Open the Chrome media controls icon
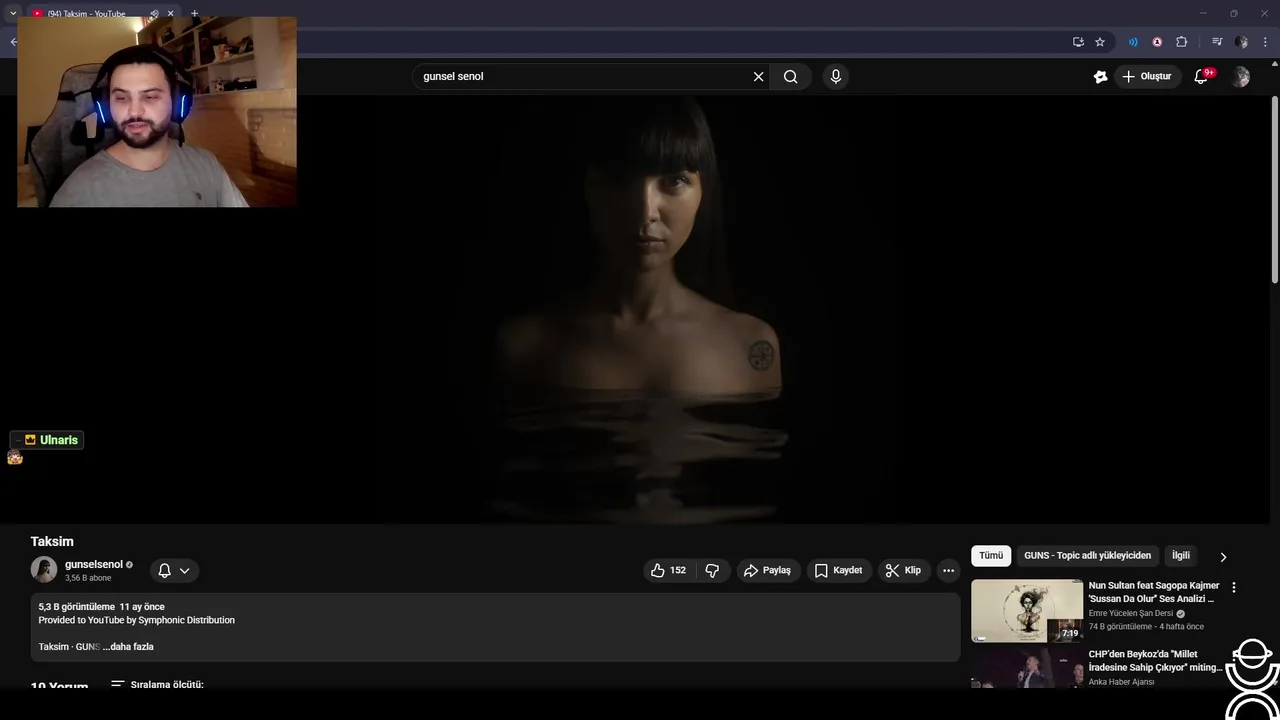 1216,42
